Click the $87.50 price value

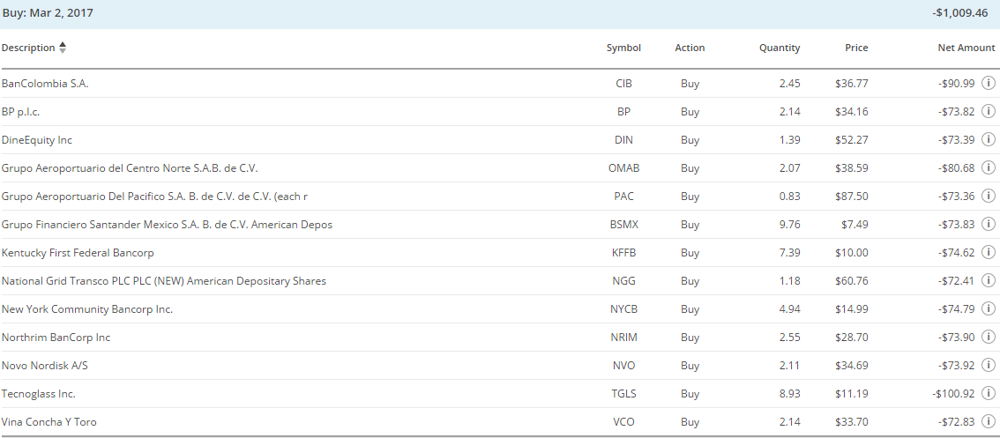(851, 196)
